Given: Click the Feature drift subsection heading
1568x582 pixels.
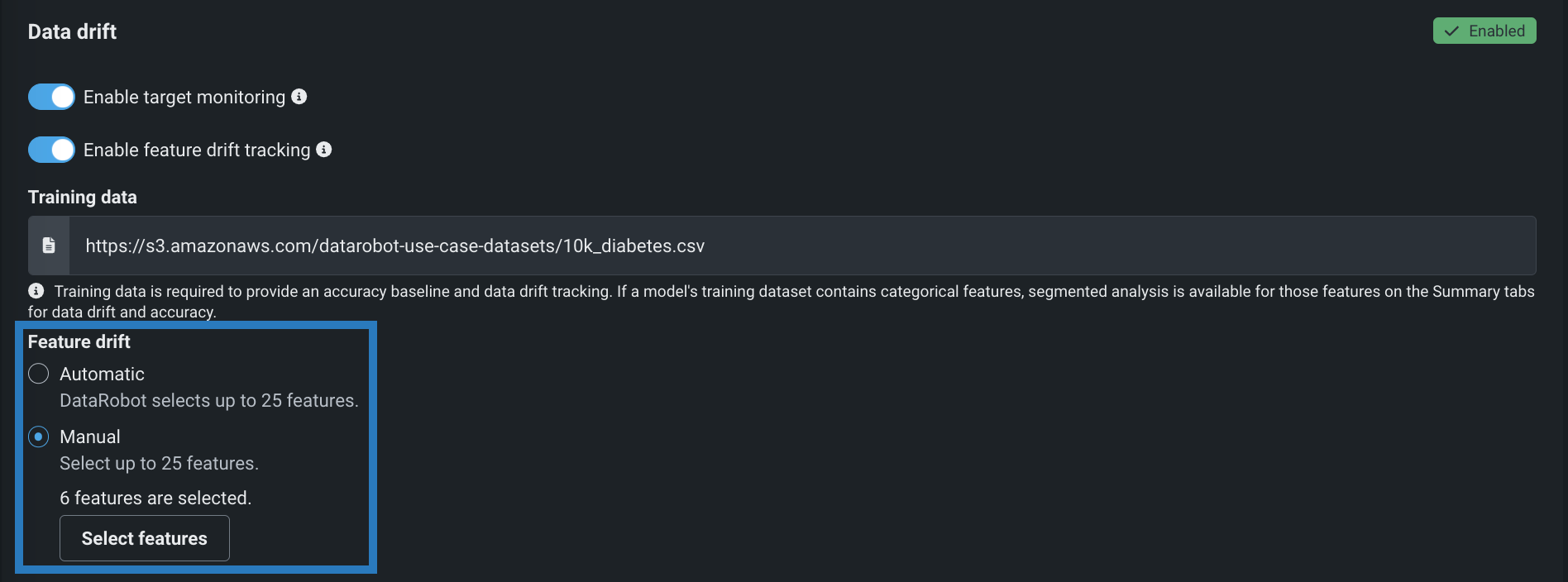Looking at the screenshot, I should pos(79,341).
